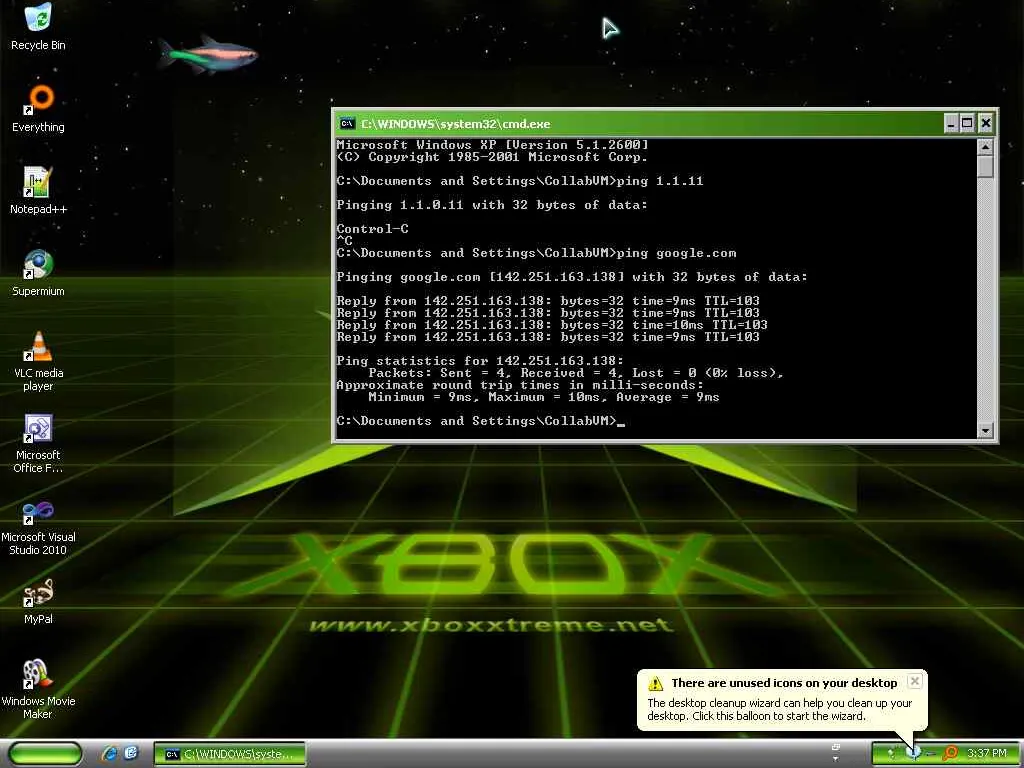The width and height of the screenshot is (1024, 768).
Task: Click the 'Pinging 1.1.0.11 with 32 bytes' line
Action: pos(492,205)
